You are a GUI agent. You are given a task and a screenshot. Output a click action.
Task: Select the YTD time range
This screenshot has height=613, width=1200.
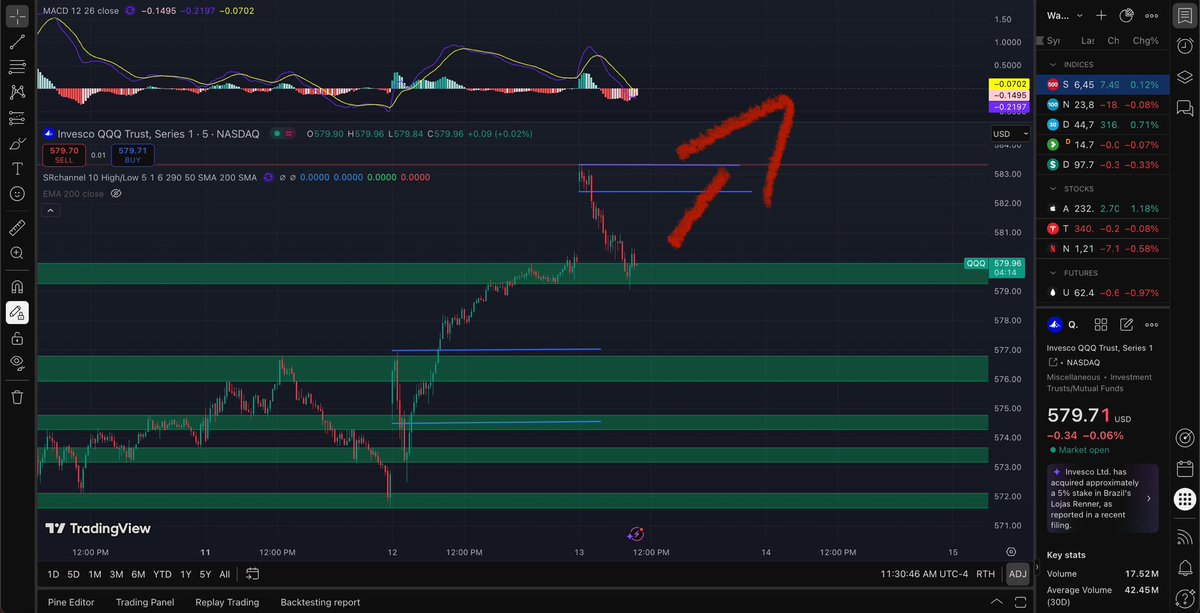click(x=162, y=574)
